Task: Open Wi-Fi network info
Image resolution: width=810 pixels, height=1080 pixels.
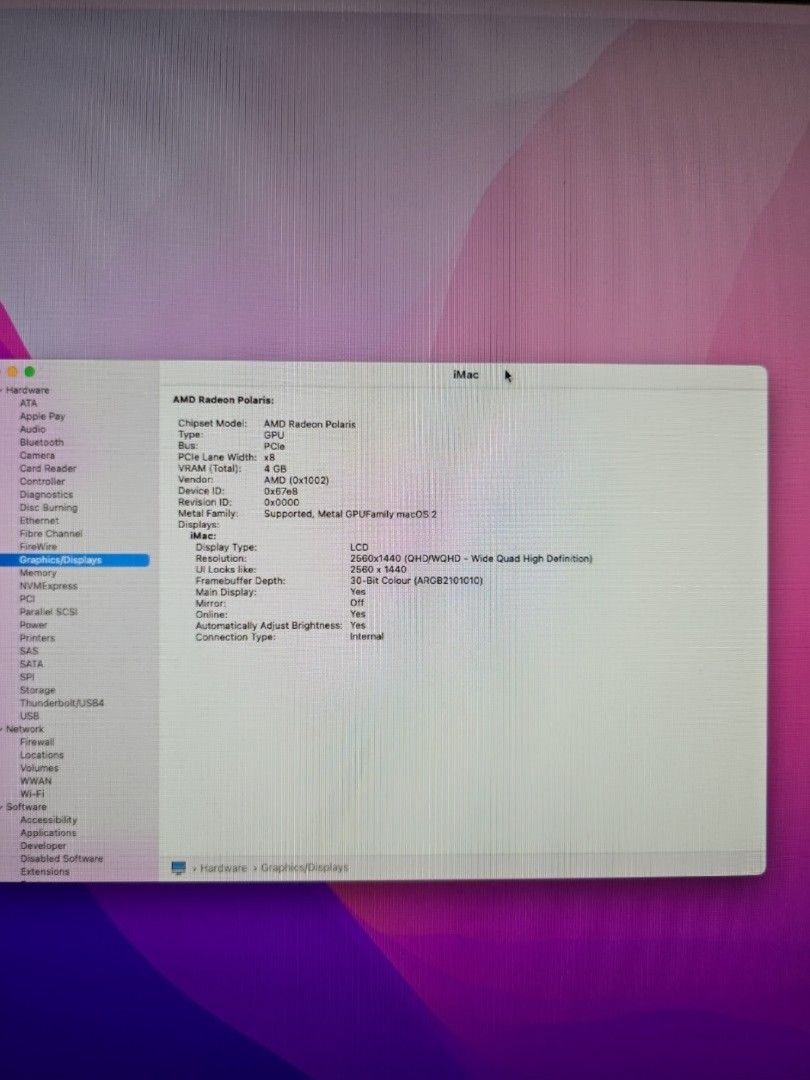Action: tap(32, 794)
